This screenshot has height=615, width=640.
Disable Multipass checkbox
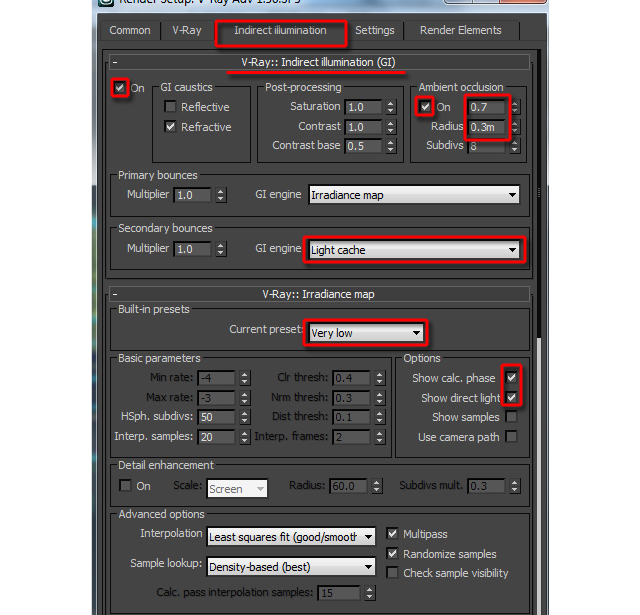tap(392, 533)
